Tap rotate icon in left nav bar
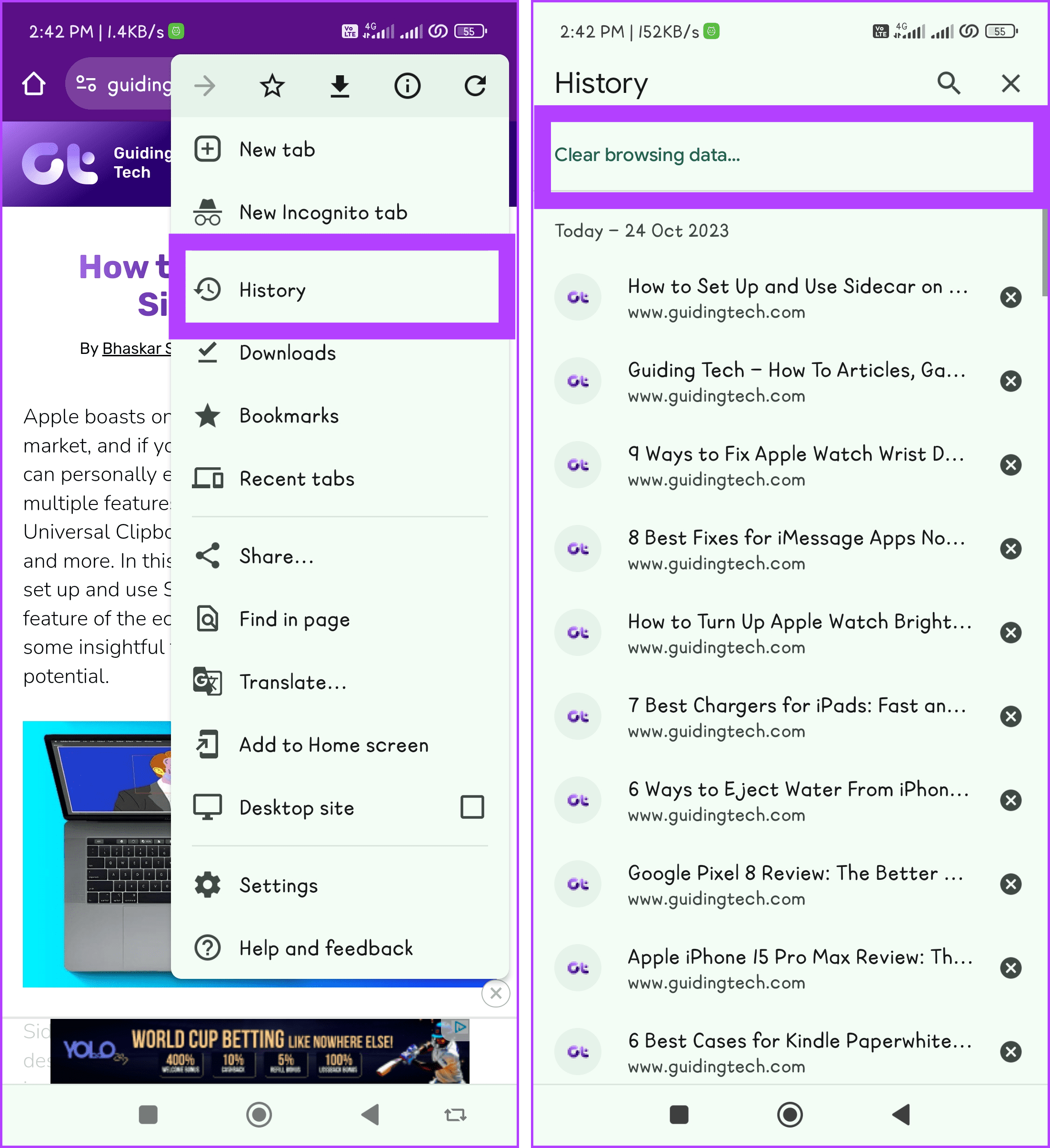1050x1148 pixels. (455, 1114)
